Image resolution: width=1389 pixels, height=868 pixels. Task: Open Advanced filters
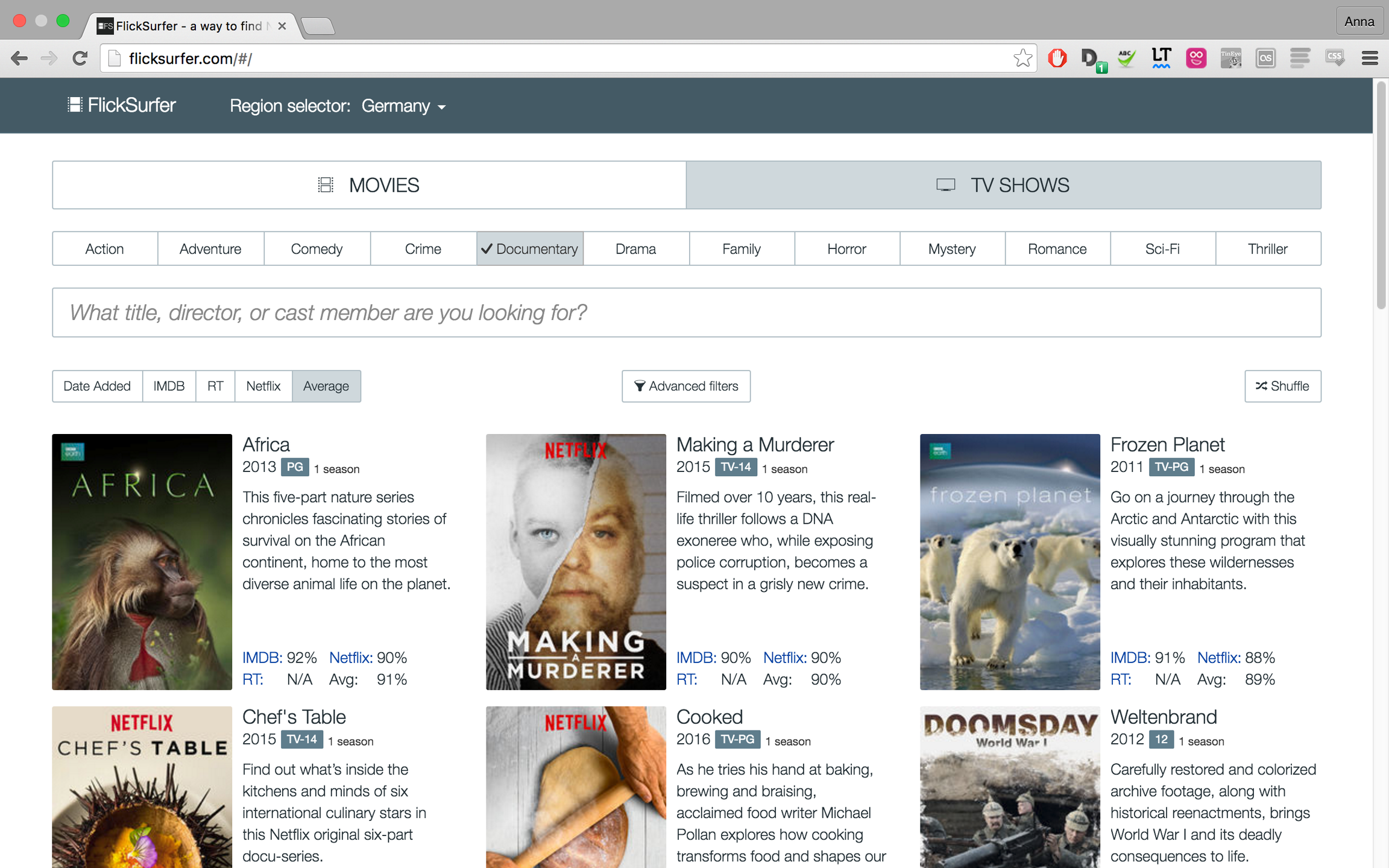click(686, 386)
